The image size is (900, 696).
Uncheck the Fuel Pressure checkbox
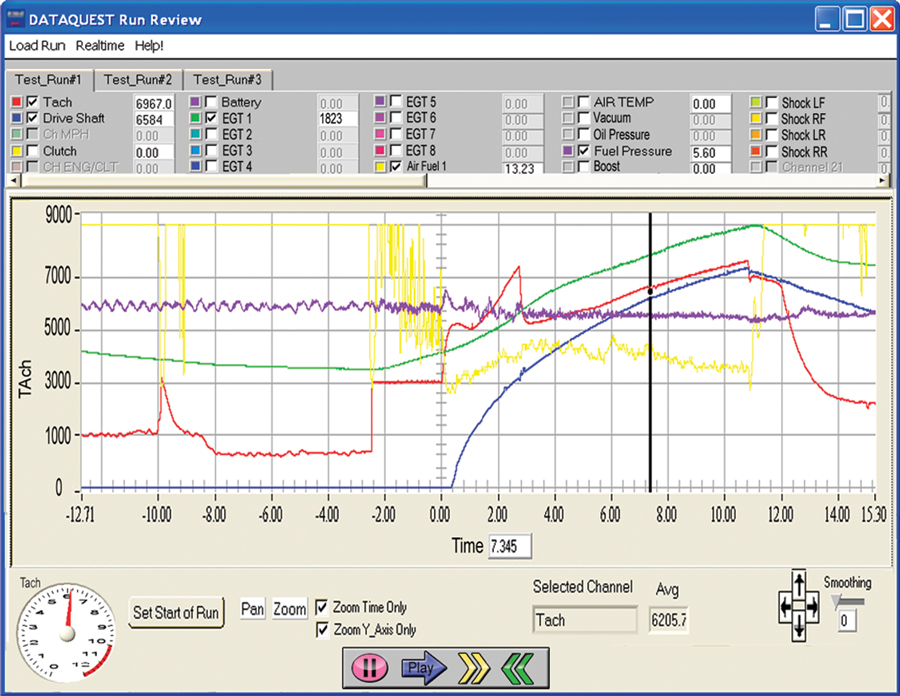pos(584,151)
